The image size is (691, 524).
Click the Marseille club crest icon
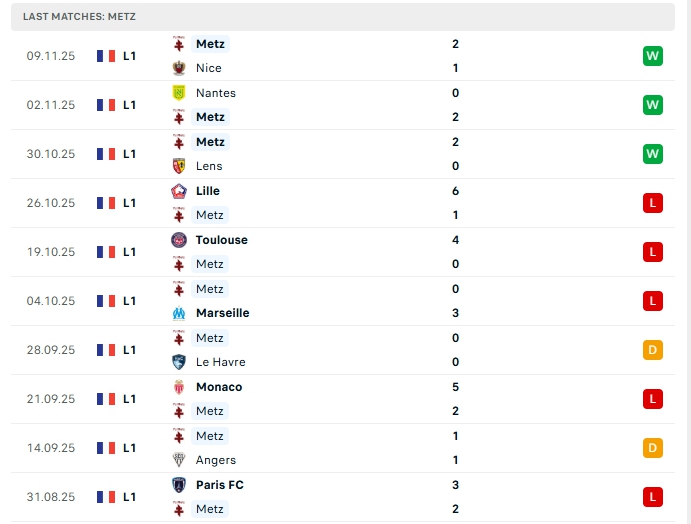pos(179,313)
